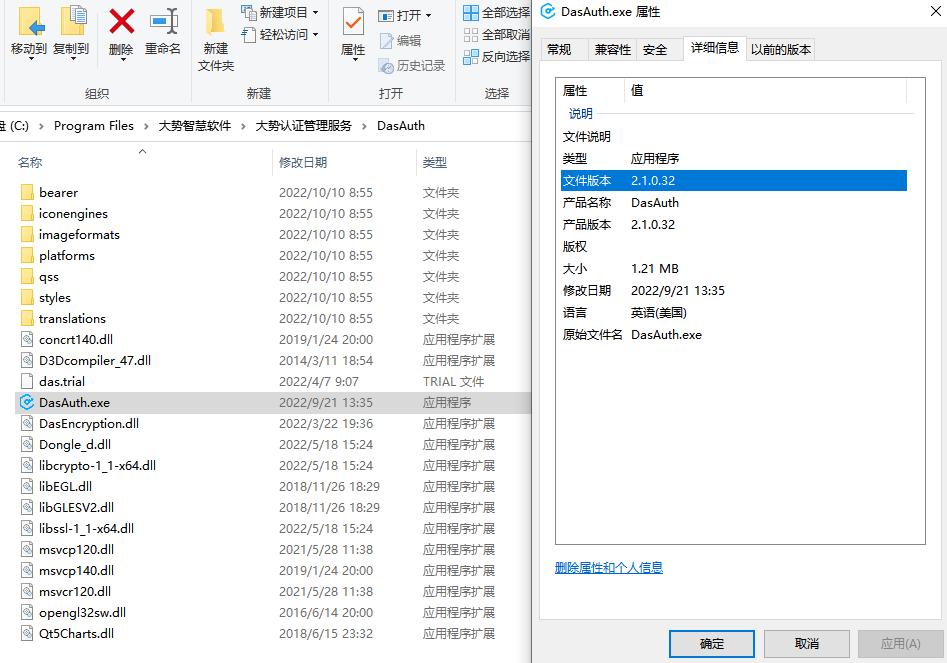This screenshot has height=663, width=947.
Task: Click the Copy To (复制到) ribbon icon
Action: 73,22
